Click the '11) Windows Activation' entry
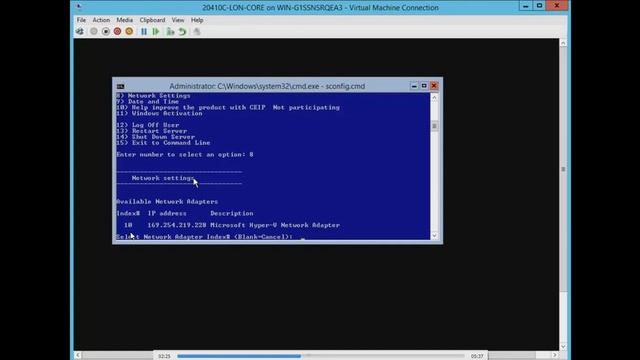This screenshot has height=360, width=640. tap(159, 113)
